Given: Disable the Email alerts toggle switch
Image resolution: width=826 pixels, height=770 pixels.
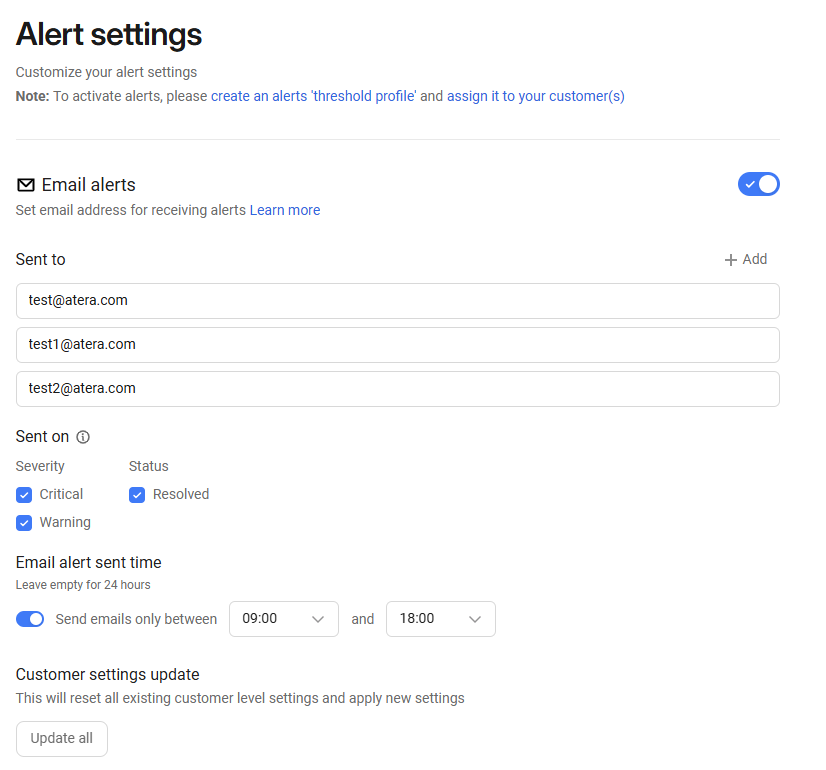Looking at the screenshot, I should (759, 184).
